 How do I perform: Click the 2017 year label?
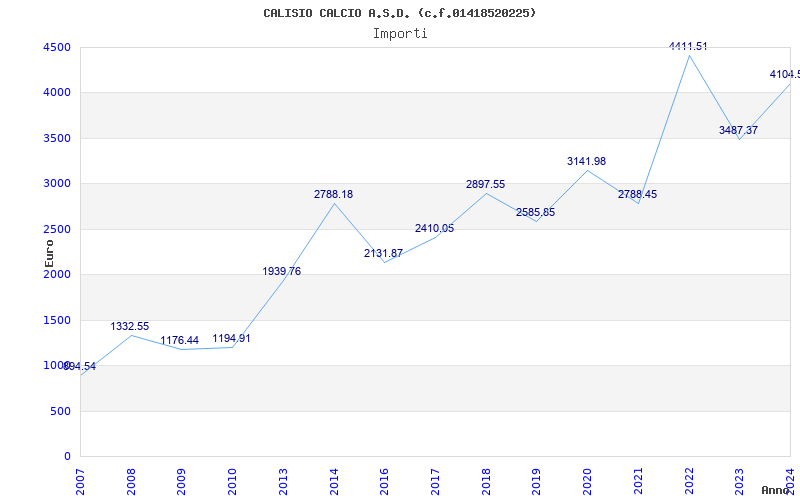(435, 482)
